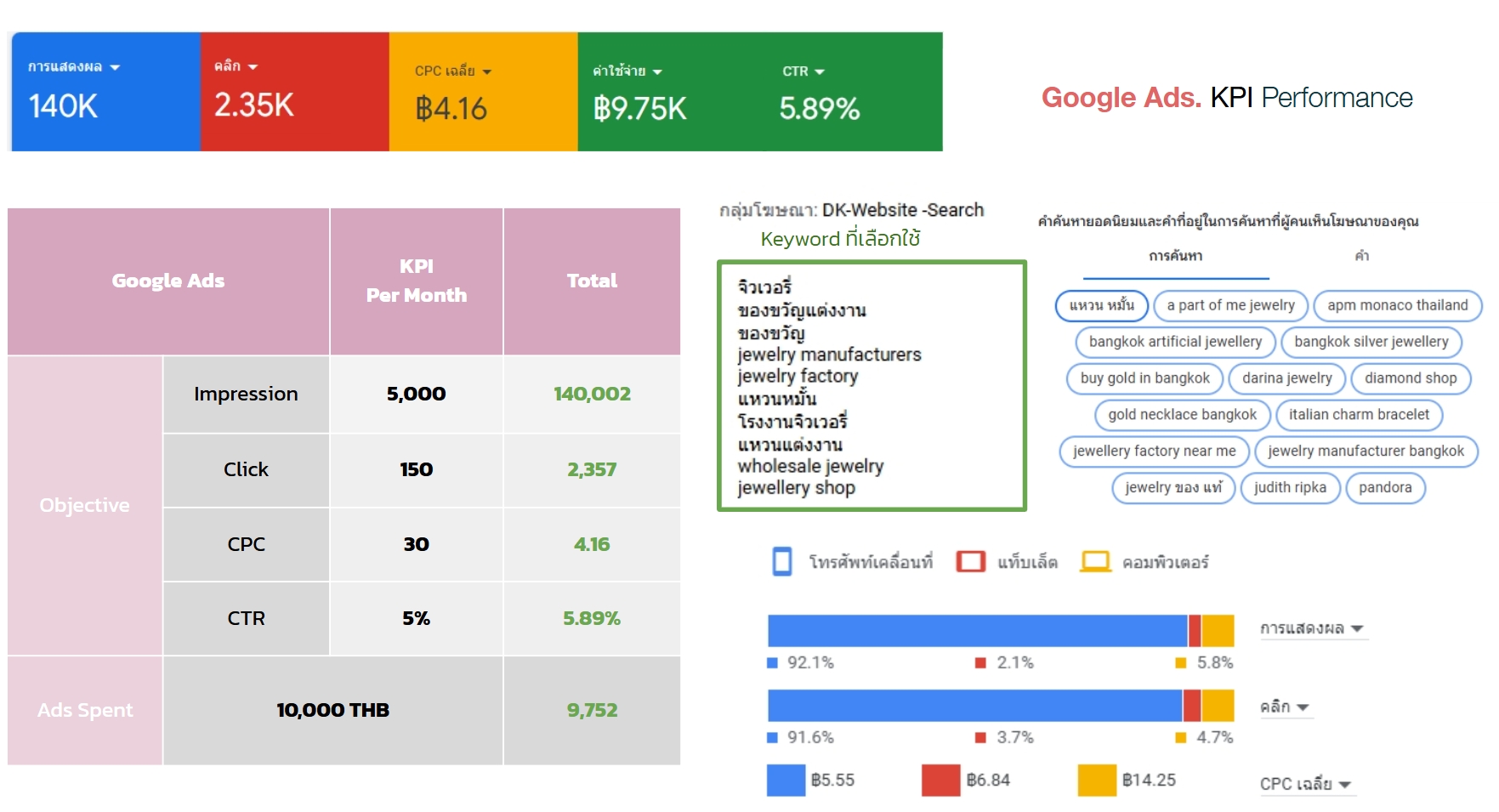Viewport: 1499px width, 812px height.
Task: Select the 'a part of me jewelry' chip
Action: point(1230,305)
